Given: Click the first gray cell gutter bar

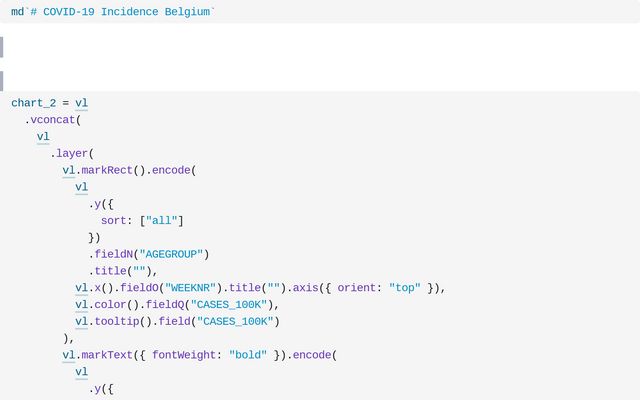Looking at the screenshot, I should (x=2, y=47).
